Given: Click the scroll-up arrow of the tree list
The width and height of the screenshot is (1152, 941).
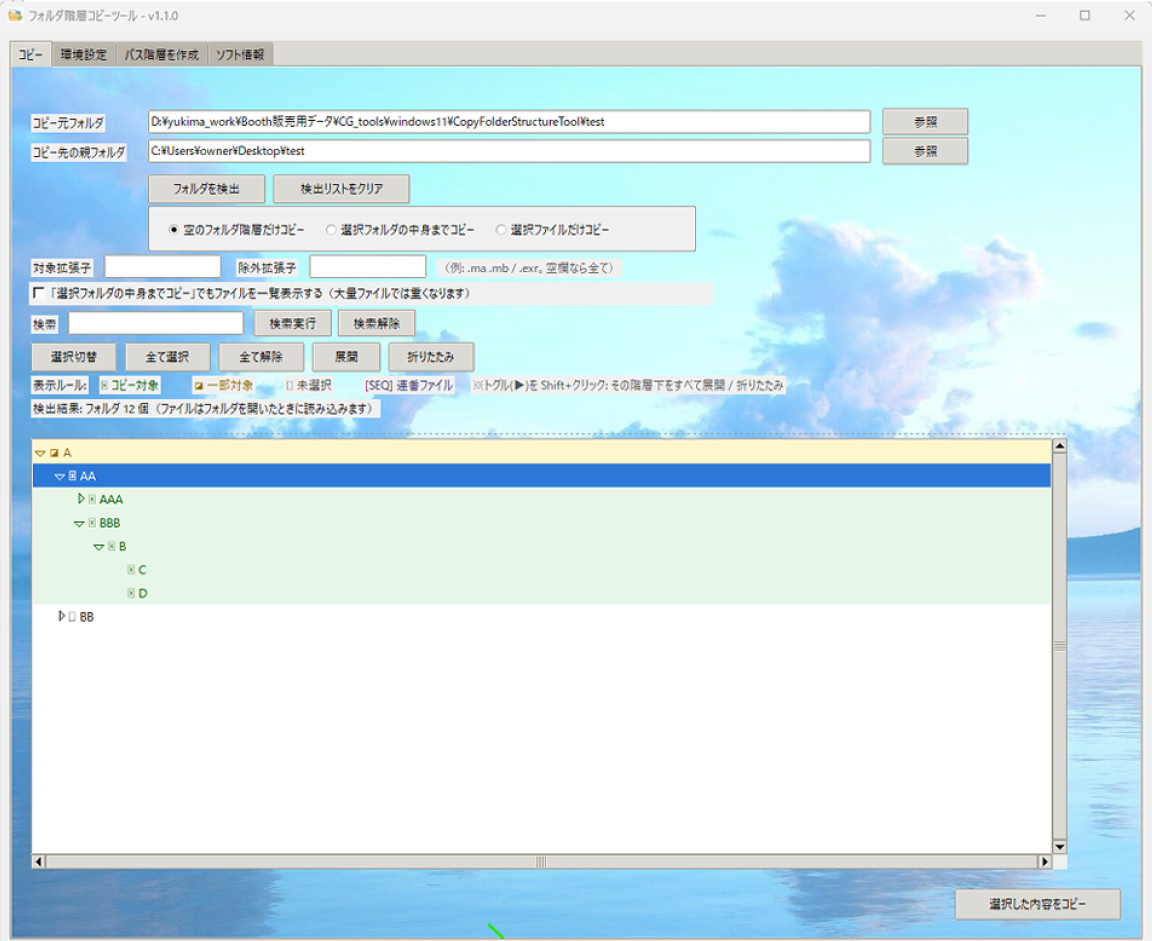Looking at the screenshot, I should (x=1059, y=446).
